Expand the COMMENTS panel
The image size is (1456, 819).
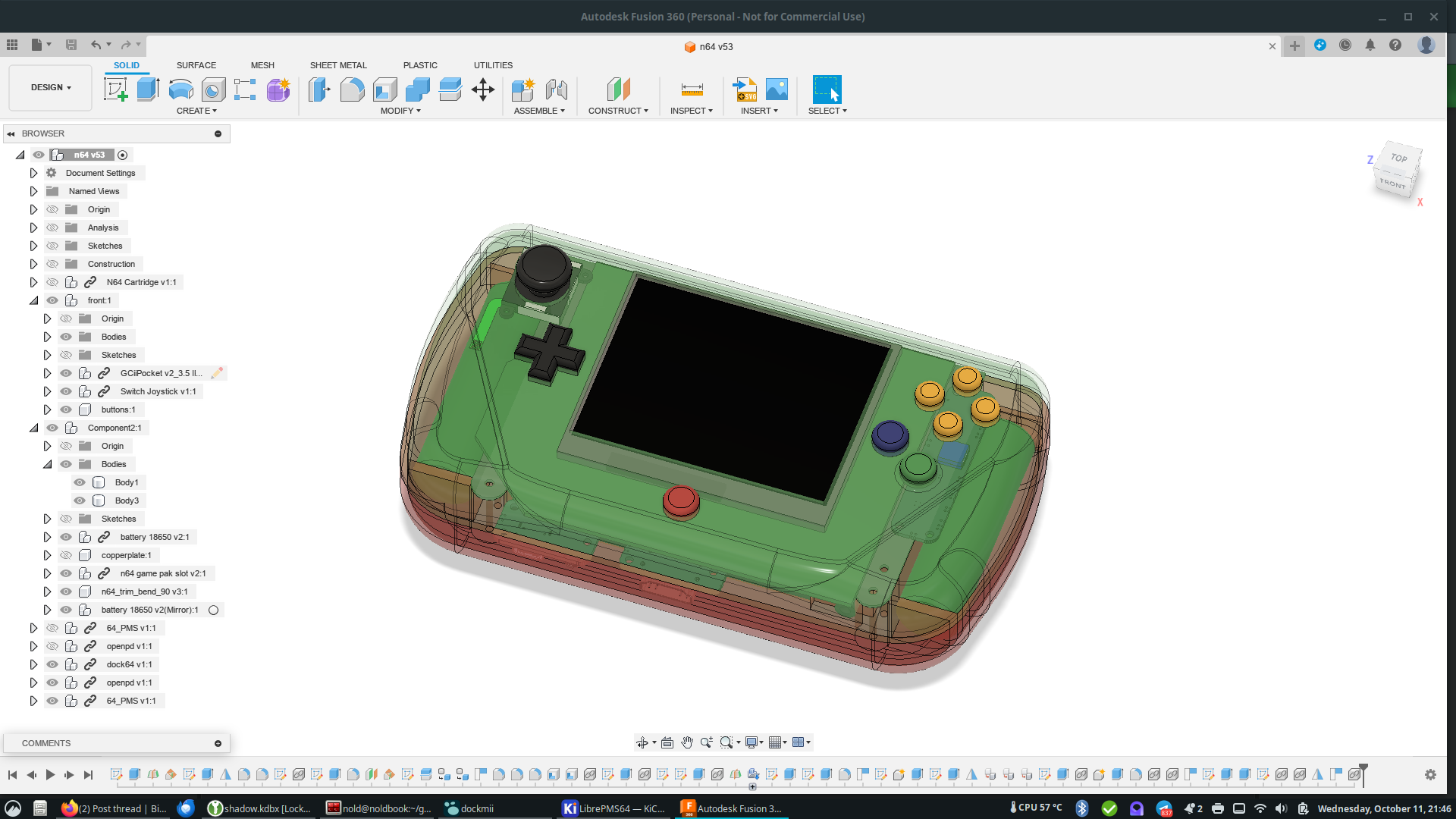coord(218,744)
